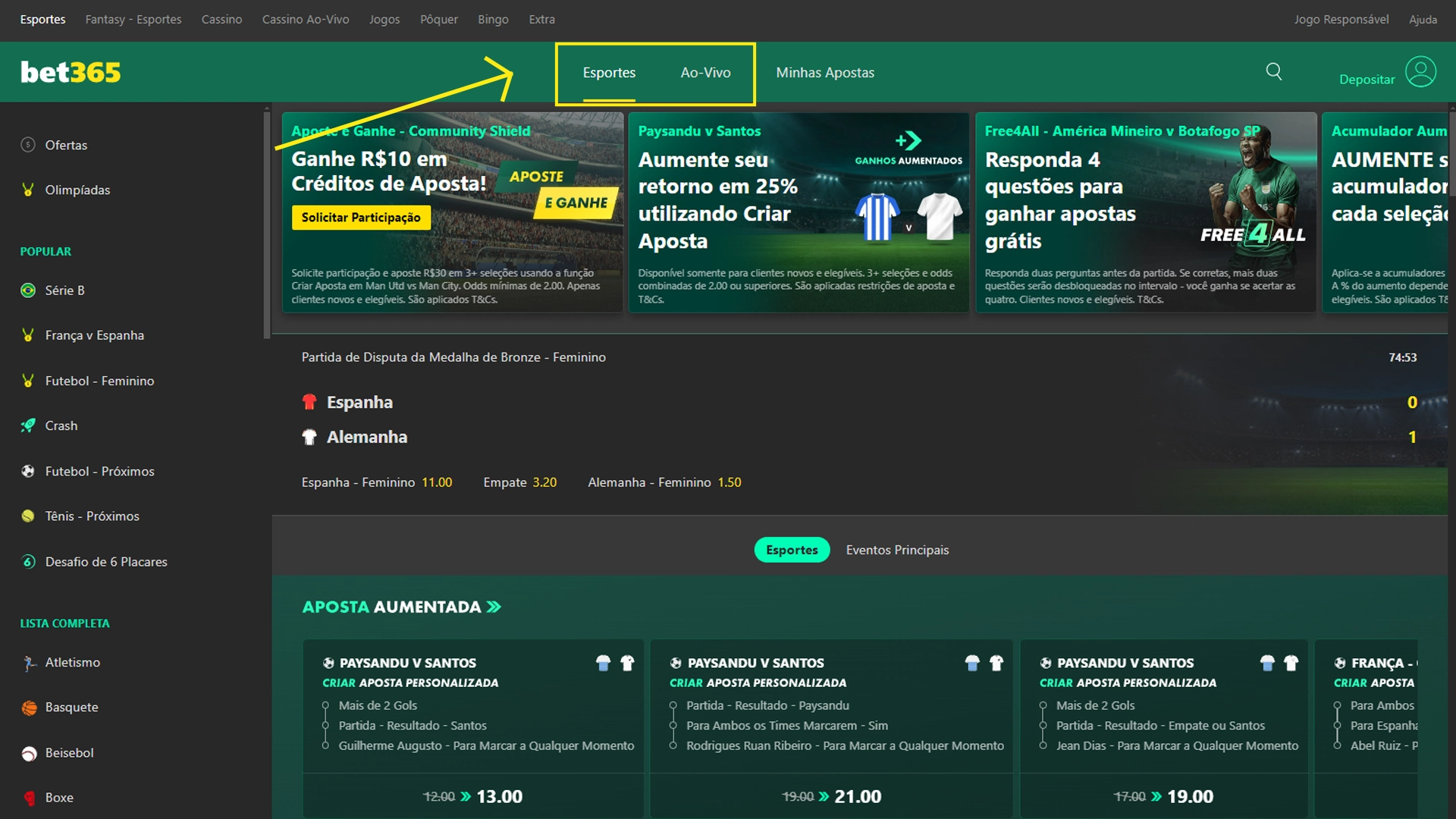
Task: Select the Esportes pill toggle
Action: [792, 550]
